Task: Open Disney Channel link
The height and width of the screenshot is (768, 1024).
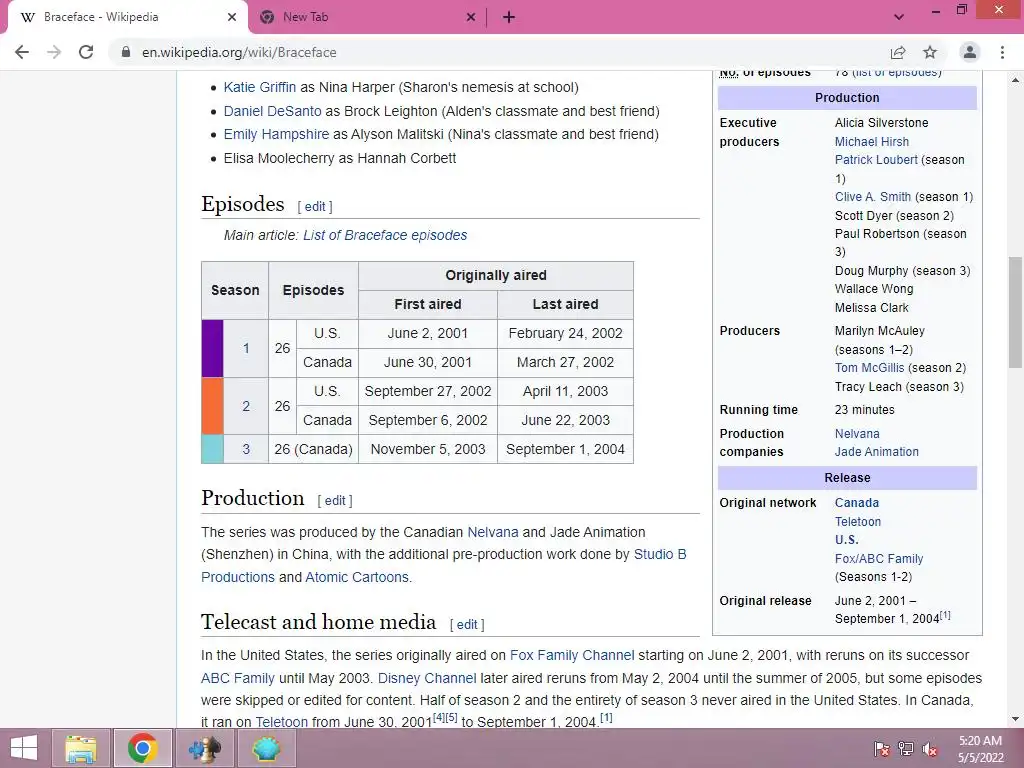Action: (x=427, y=678)
